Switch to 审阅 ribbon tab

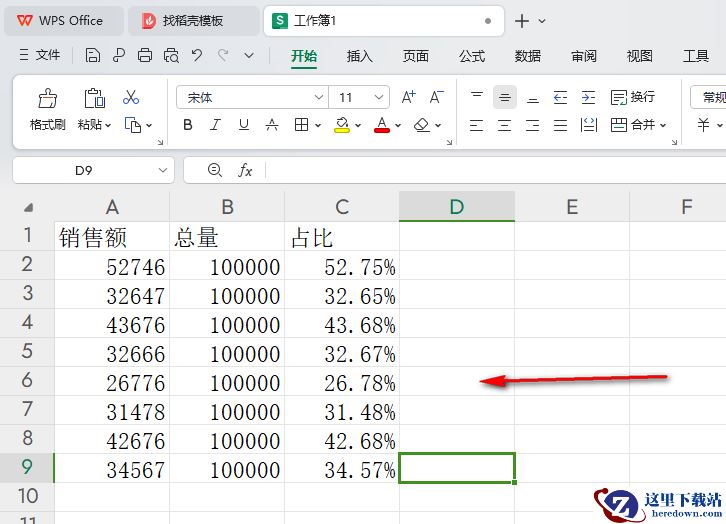584,56
